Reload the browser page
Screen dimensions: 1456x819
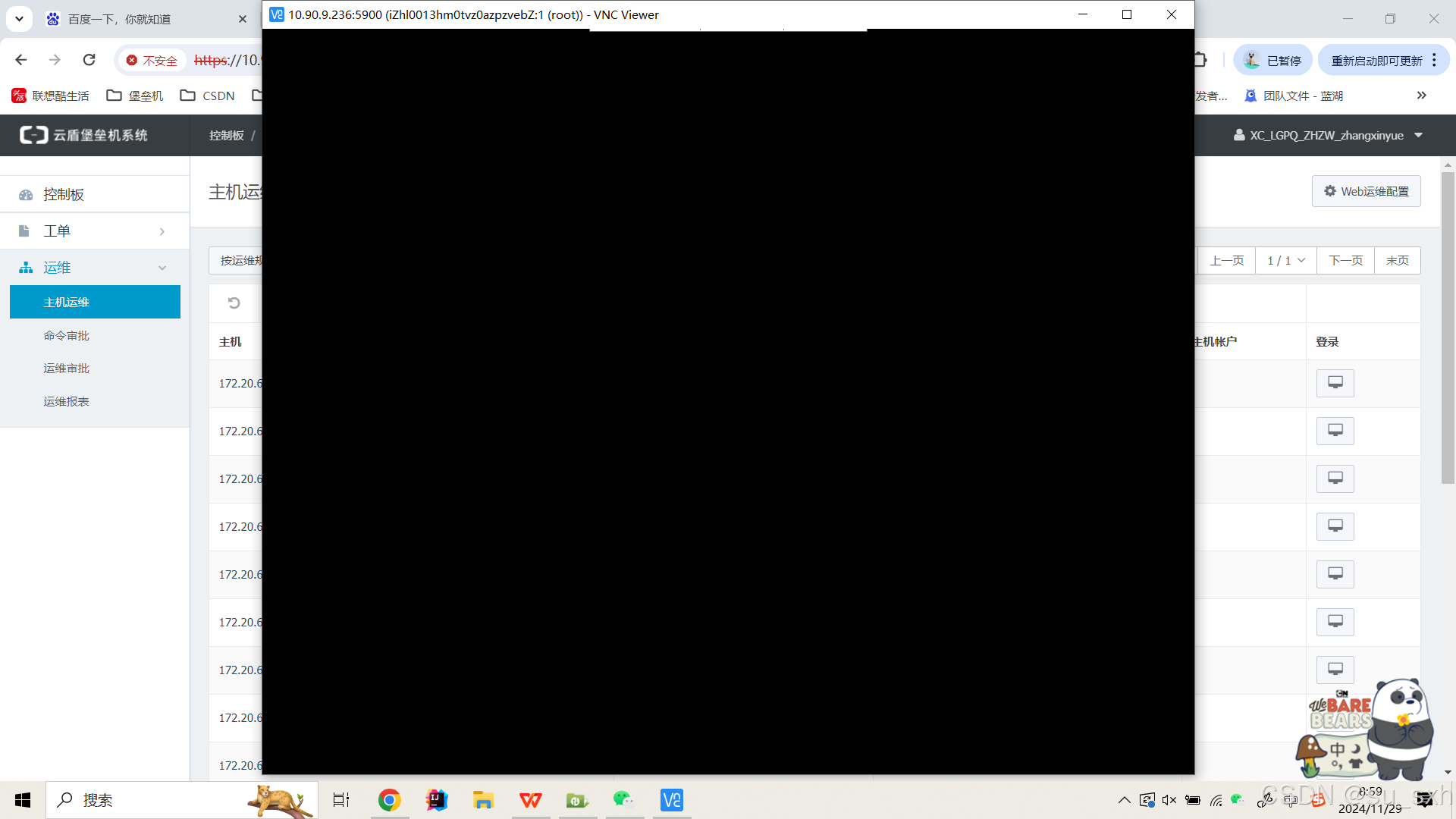tap(89, 60)
